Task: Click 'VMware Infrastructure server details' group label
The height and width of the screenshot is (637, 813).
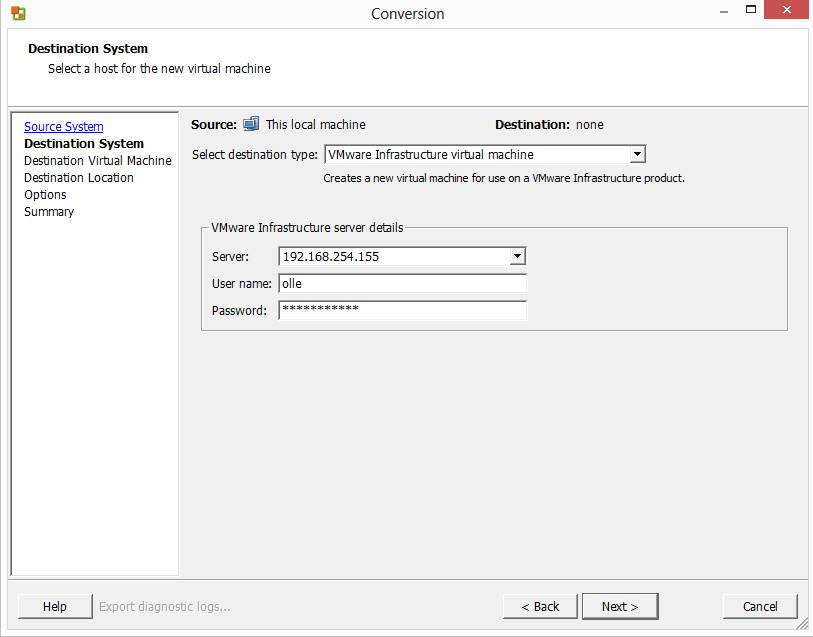Action: tap(307, 228)
